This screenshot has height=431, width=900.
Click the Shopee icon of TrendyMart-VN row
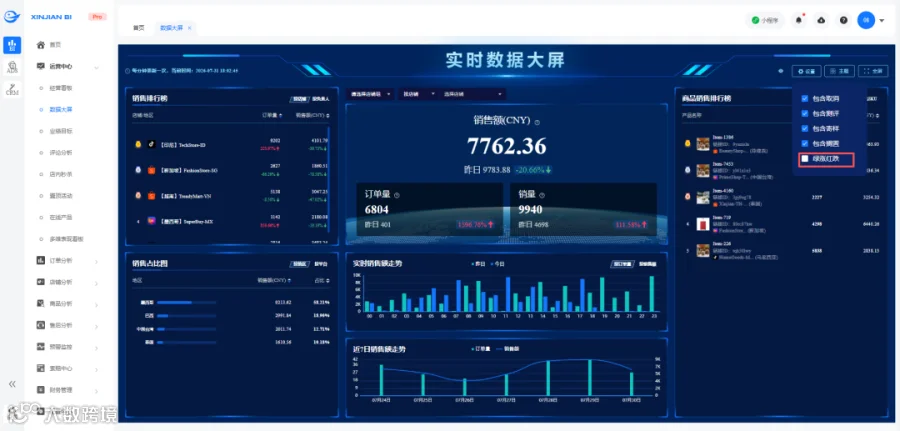(152, 196)
